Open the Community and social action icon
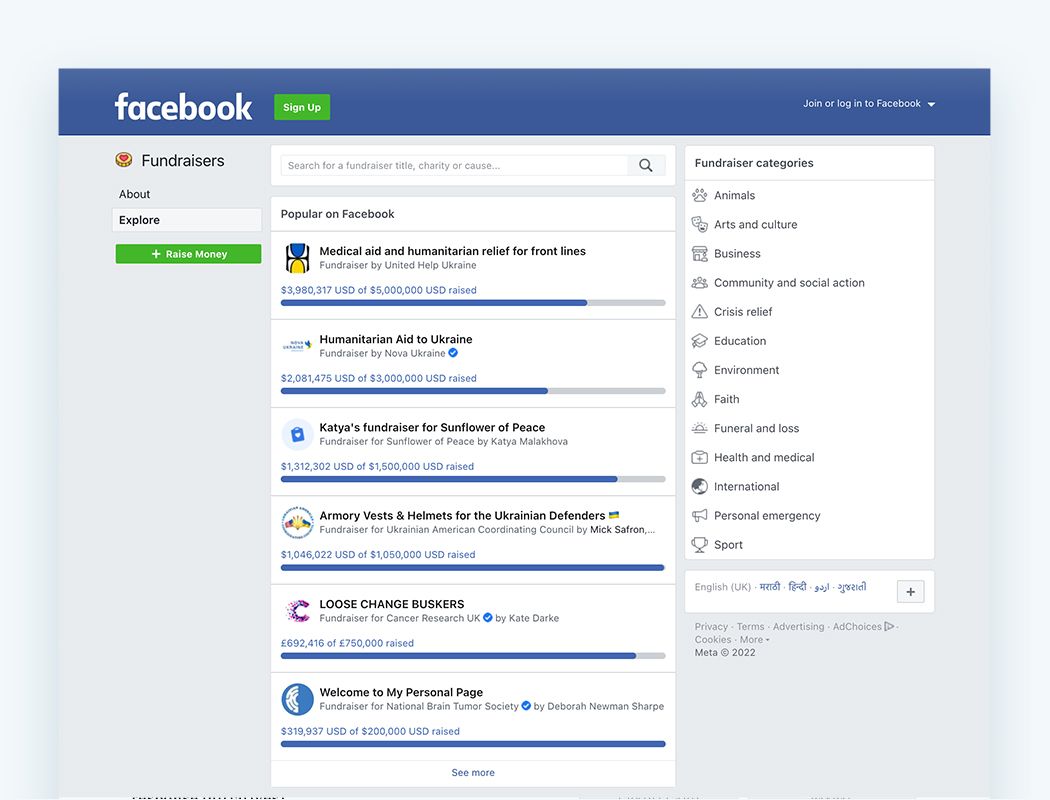Viewport: 1050px width, 800px height. click(700, 283)
